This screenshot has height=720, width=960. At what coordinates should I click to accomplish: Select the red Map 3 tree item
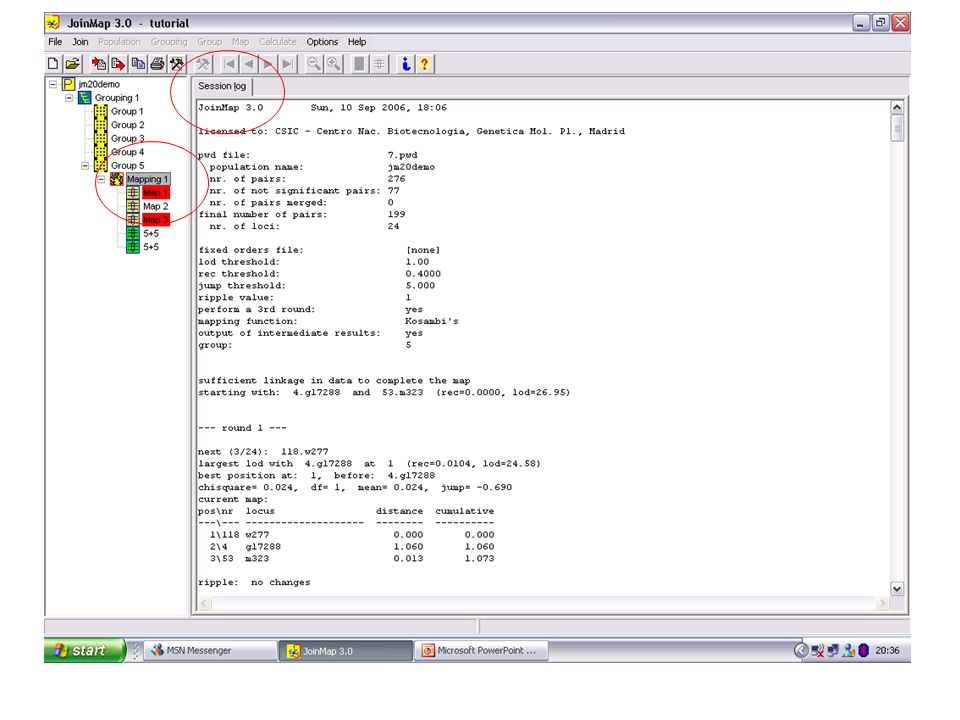point(156,219)
